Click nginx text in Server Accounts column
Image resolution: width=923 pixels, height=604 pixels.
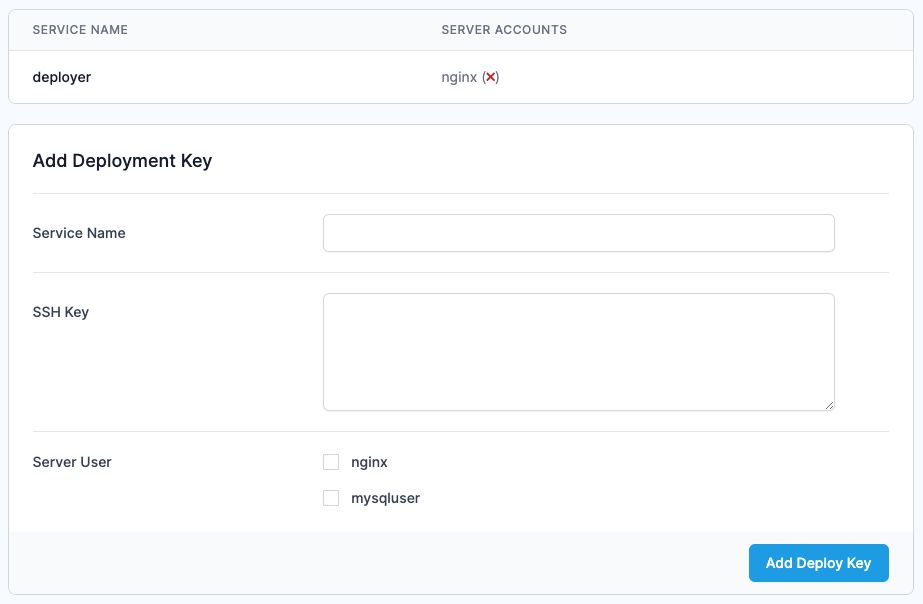point(459,77)
